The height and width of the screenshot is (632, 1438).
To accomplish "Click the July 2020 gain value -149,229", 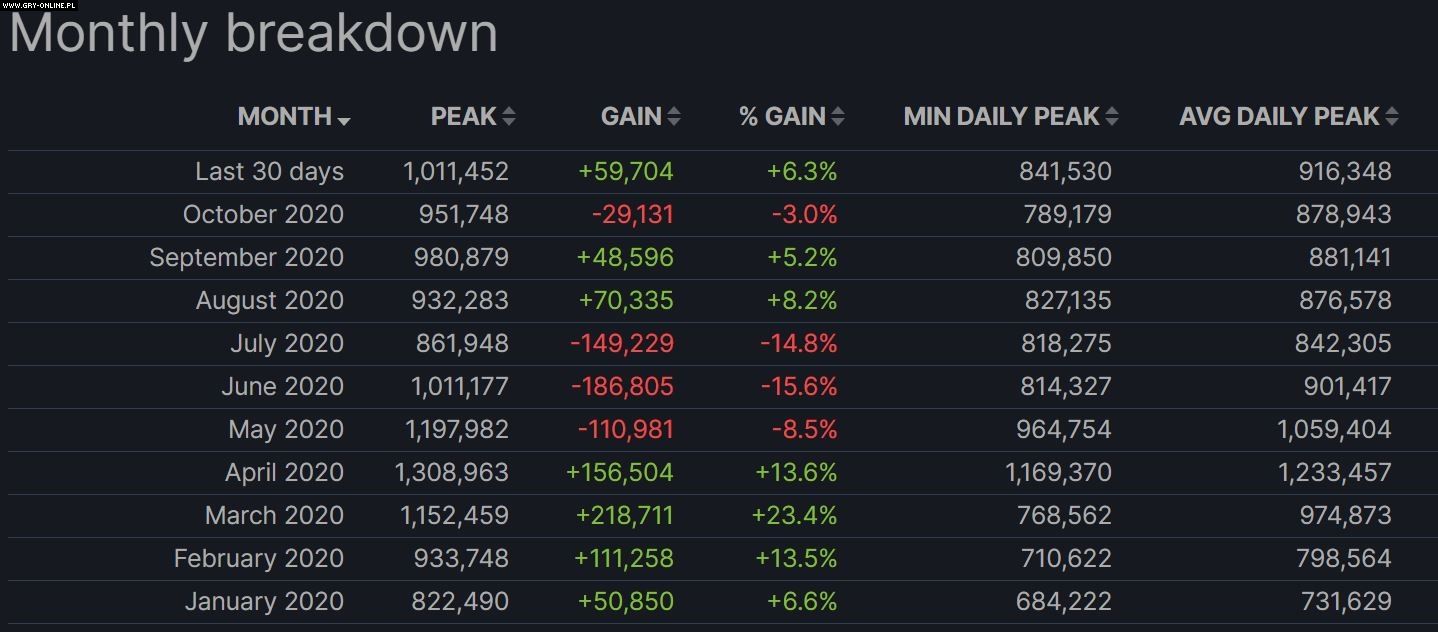I will (x=622, y=344).
